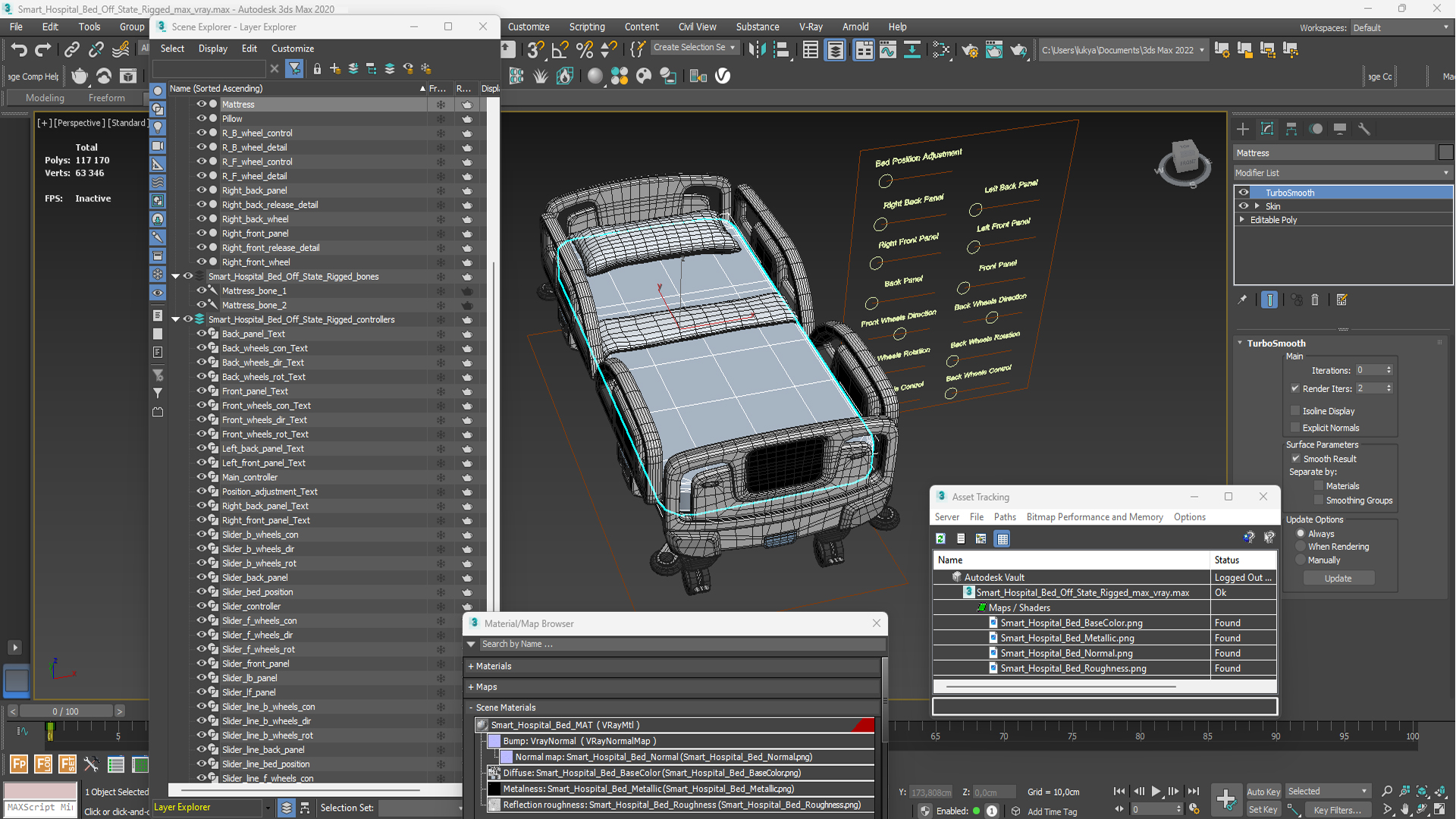Click the lock cell edits icon
1456x819 pixels.
(317, 69)
